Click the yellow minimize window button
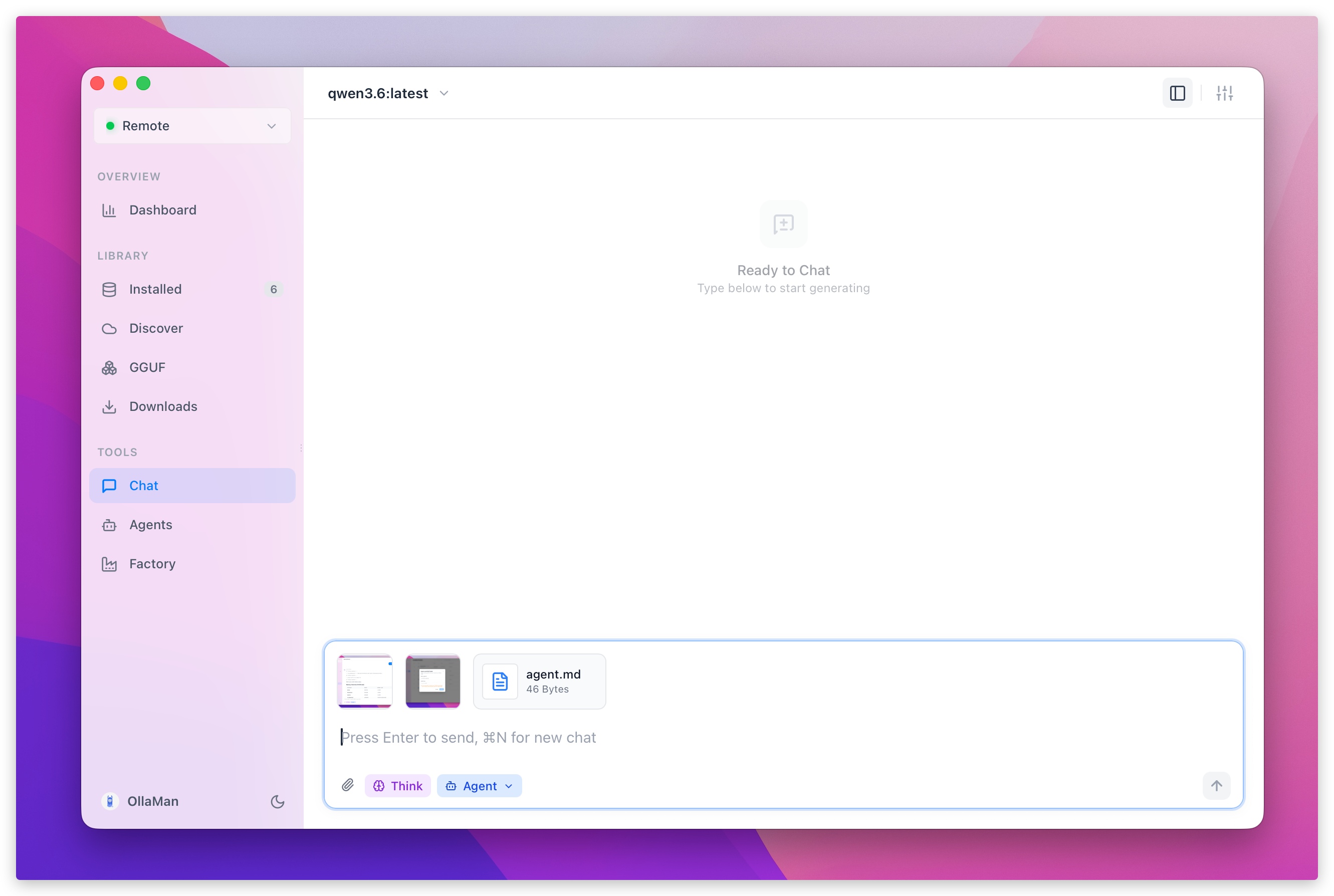Viewport: 1334px width, 896px height. 120,83
